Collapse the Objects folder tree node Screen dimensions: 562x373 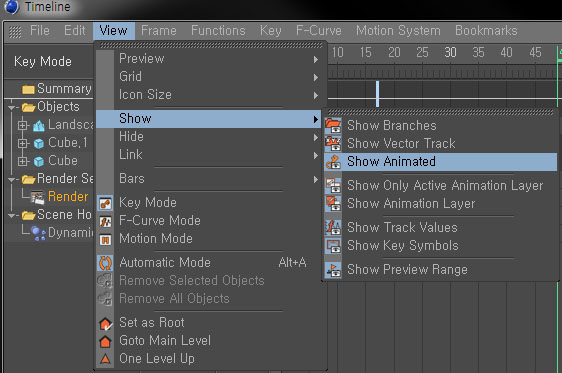pyautogui.click(x=12, y=107)
